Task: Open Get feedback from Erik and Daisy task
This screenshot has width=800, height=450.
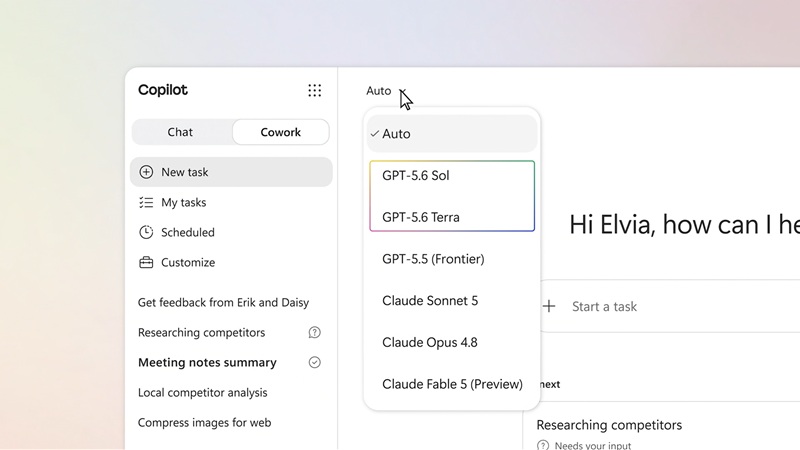Action: [223, 303]
